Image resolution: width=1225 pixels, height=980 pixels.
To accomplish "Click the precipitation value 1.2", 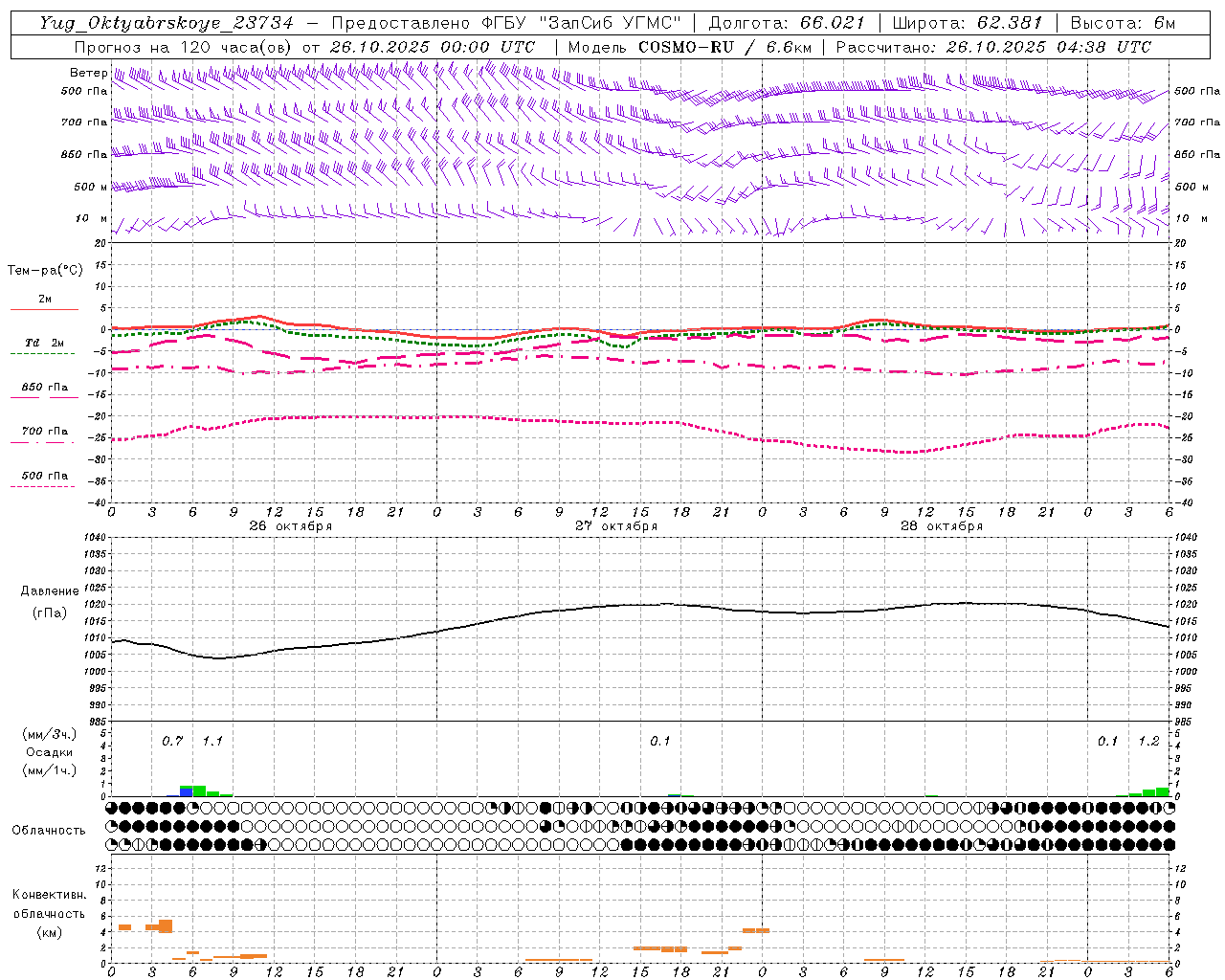I will pyautogui.click(x=1148, y=741).
